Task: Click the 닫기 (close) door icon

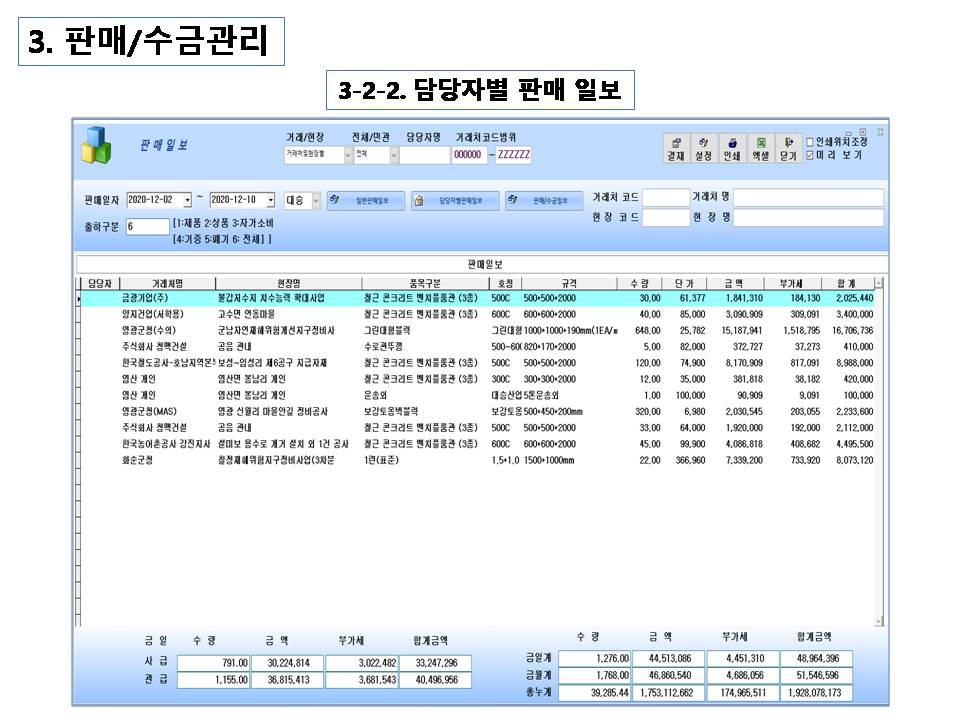Action: click(788, 148)
